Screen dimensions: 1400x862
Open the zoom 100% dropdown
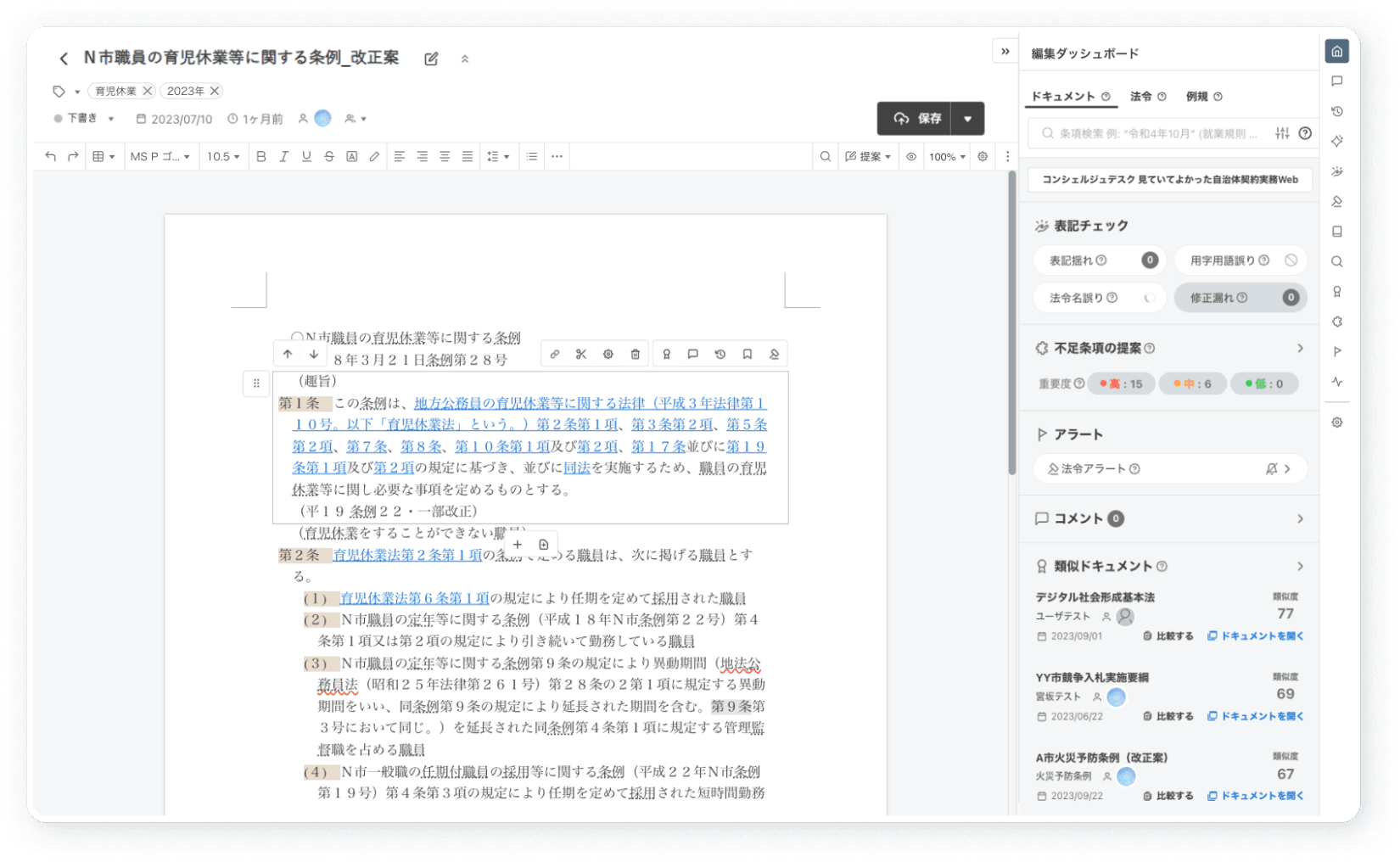(946, 156)
